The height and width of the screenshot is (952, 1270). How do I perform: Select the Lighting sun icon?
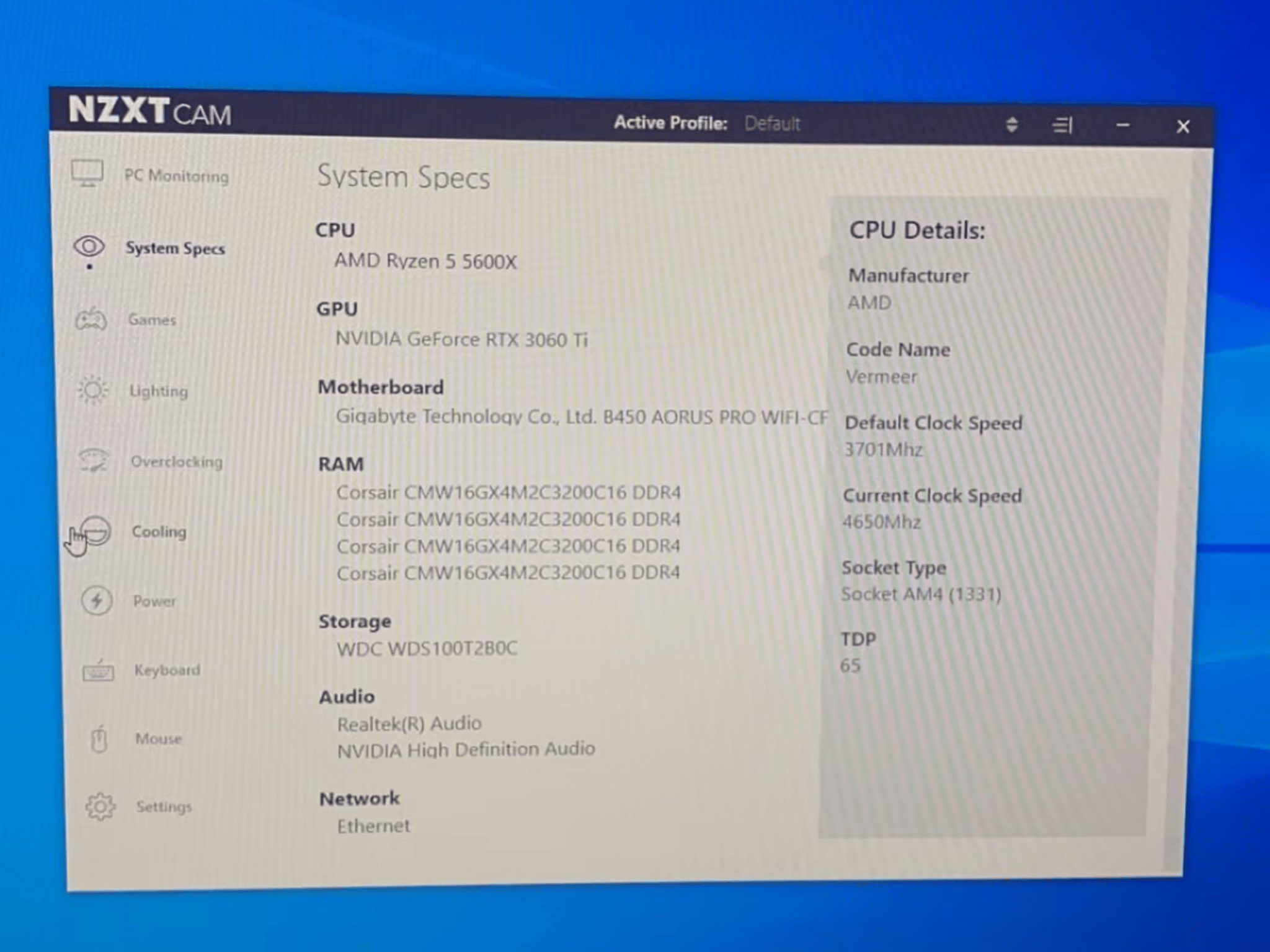[x=93, y=390]
